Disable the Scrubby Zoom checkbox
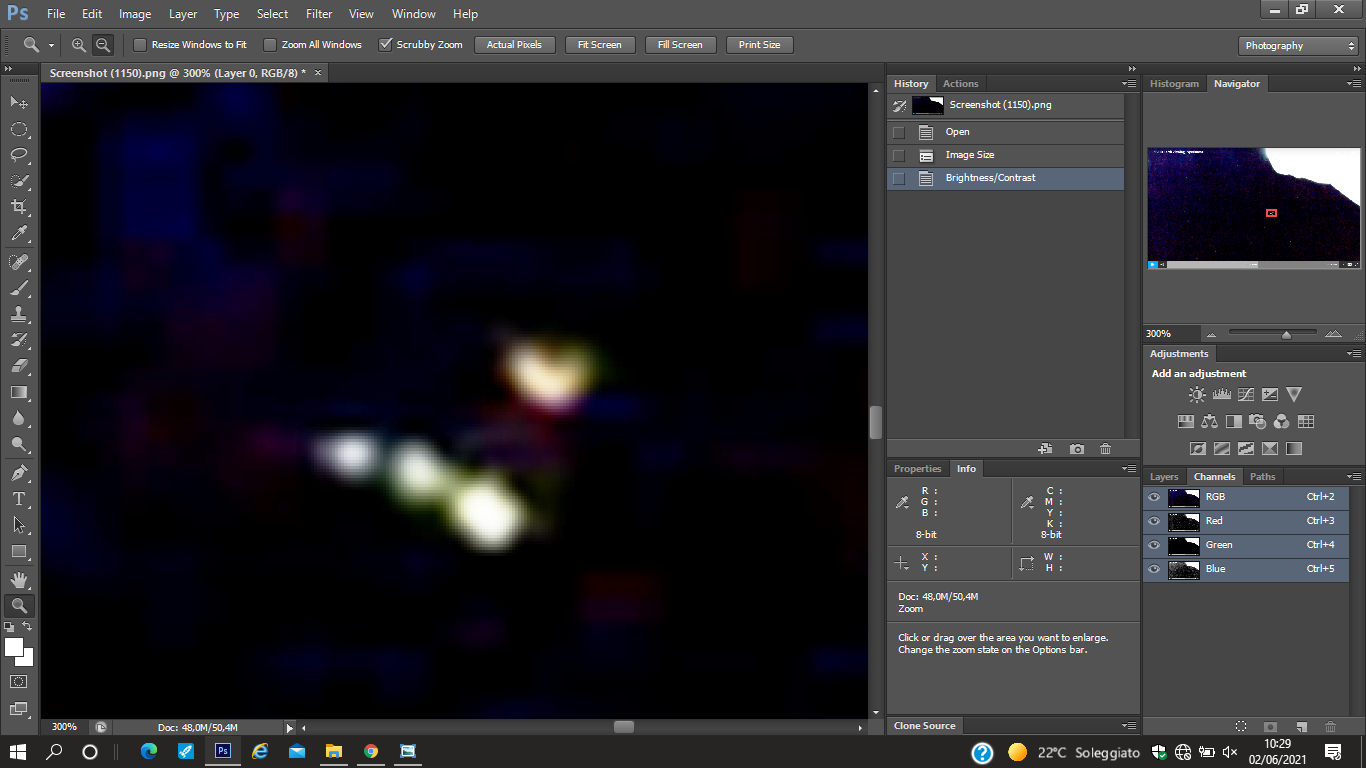This screenshot has width=1366, height=768. click(x=385, y=45)
